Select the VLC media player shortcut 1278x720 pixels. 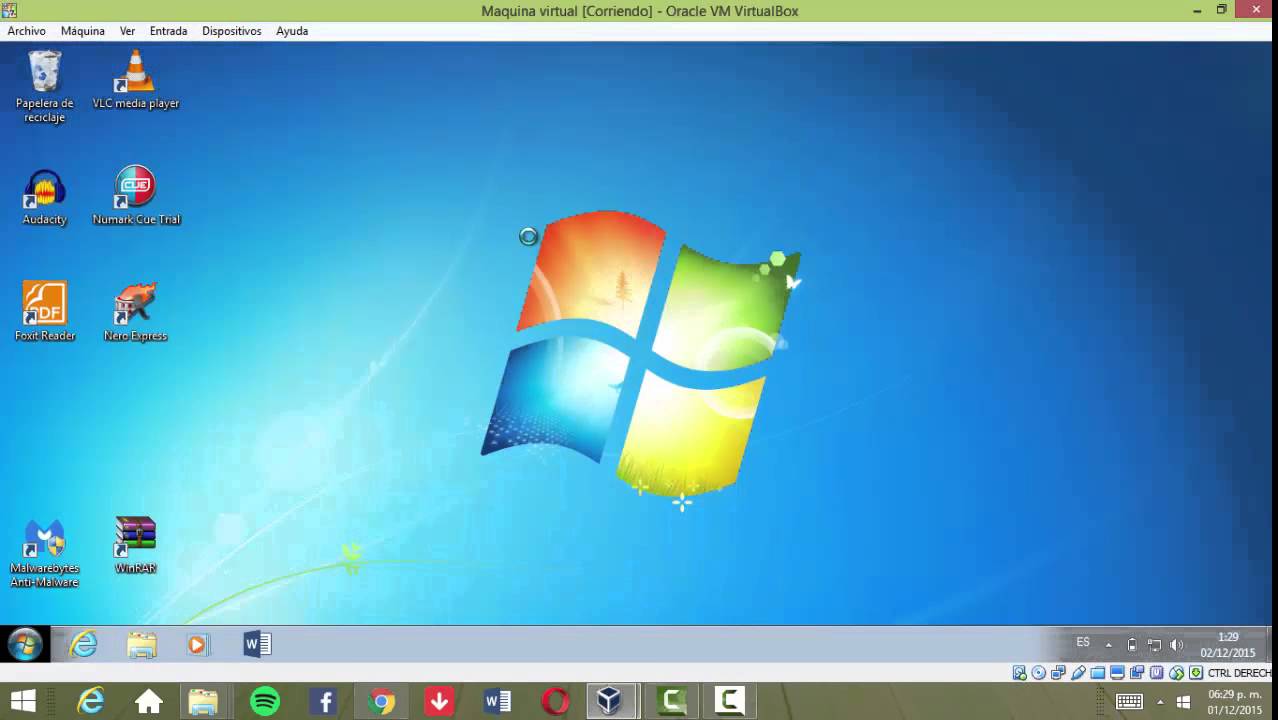(x=135, y=80)
